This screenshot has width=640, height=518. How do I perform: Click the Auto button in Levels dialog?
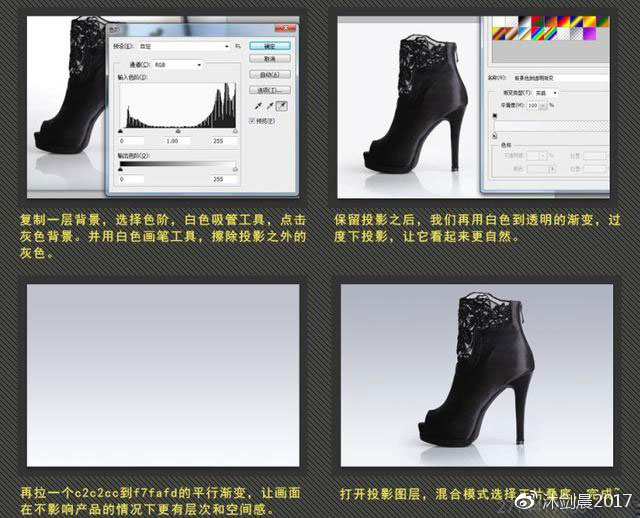[x=270, y=75]
